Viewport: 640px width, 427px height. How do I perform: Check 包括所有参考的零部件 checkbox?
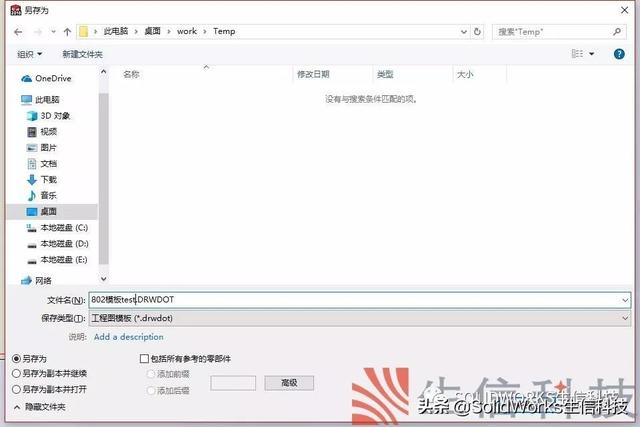coord(144,359)
